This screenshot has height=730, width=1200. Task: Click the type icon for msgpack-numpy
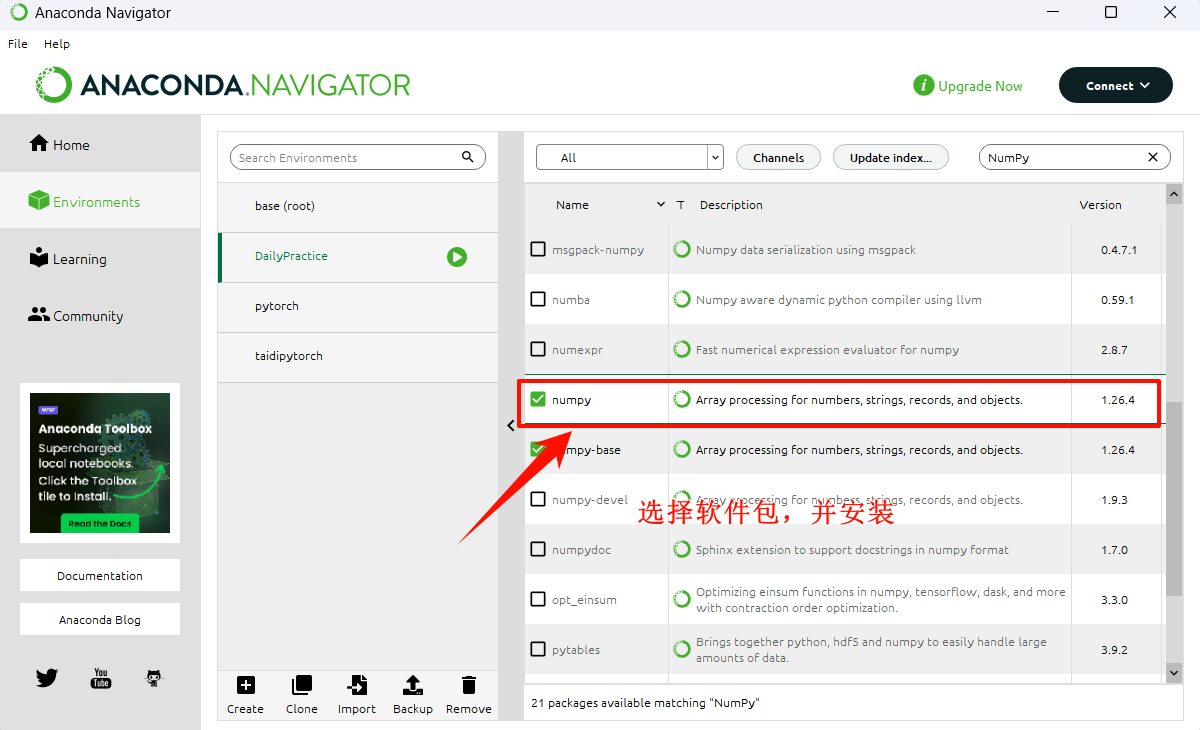[682, 250]
